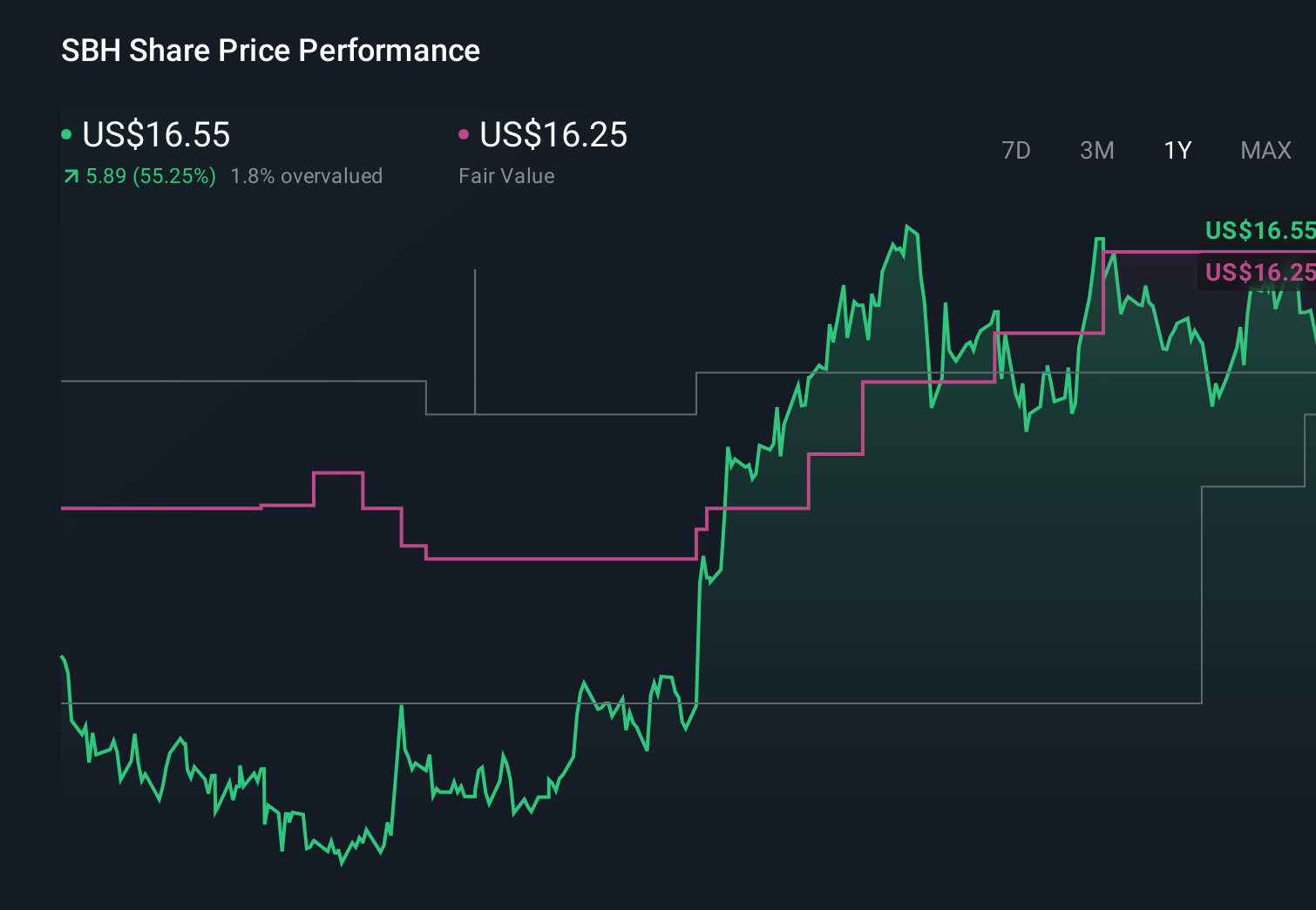Screen dimensions: 1316x910
Task: Click the green share price legend dot
Action: click(x=66, y=132)
